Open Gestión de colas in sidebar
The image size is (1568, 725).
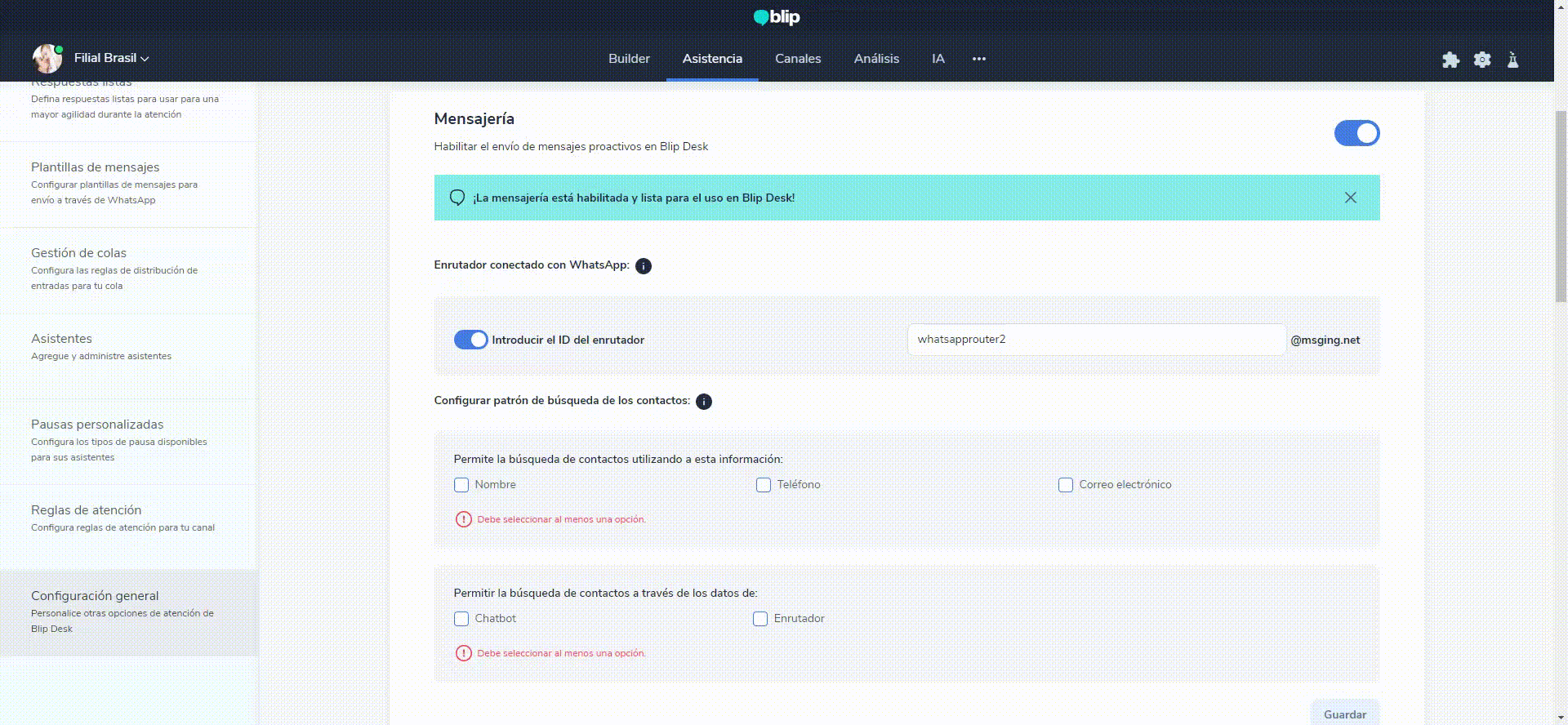pos(129,270)
